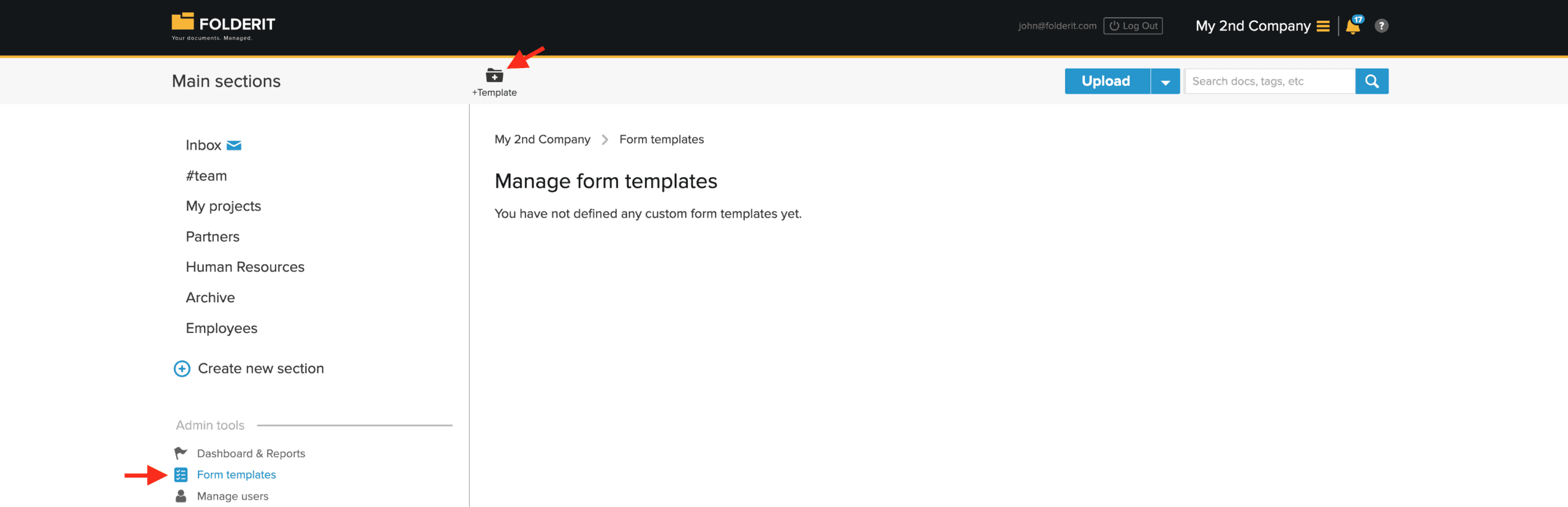Click the Dashboard & Reports flag icon
This screenshot has width=1568, height=507.
181,453
